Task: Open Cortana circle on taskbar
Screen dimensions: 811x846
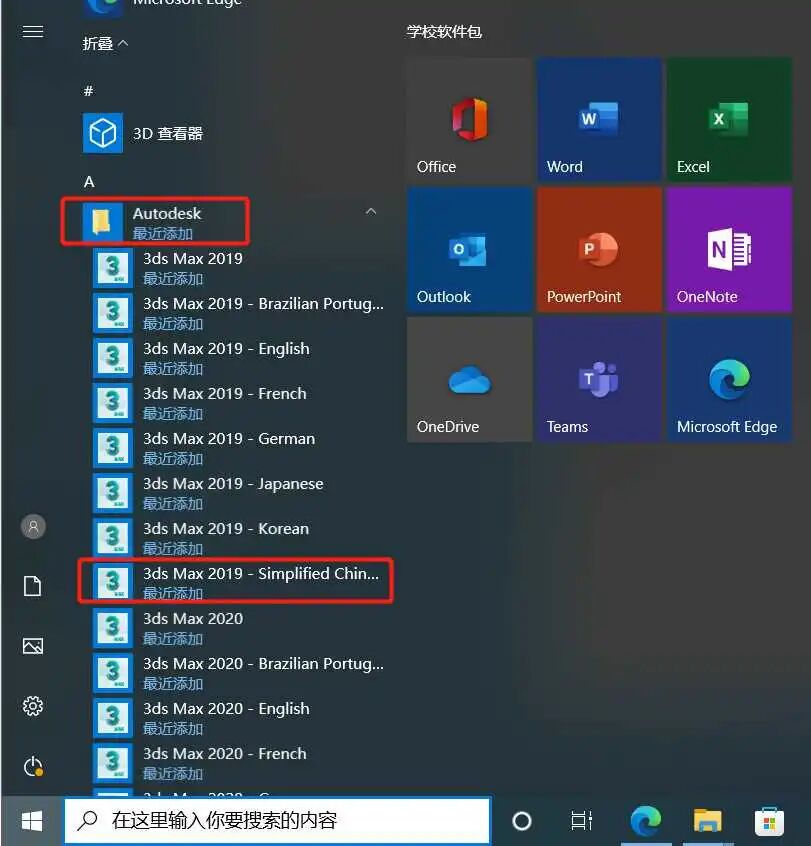Action: click(x=521, y=821)
